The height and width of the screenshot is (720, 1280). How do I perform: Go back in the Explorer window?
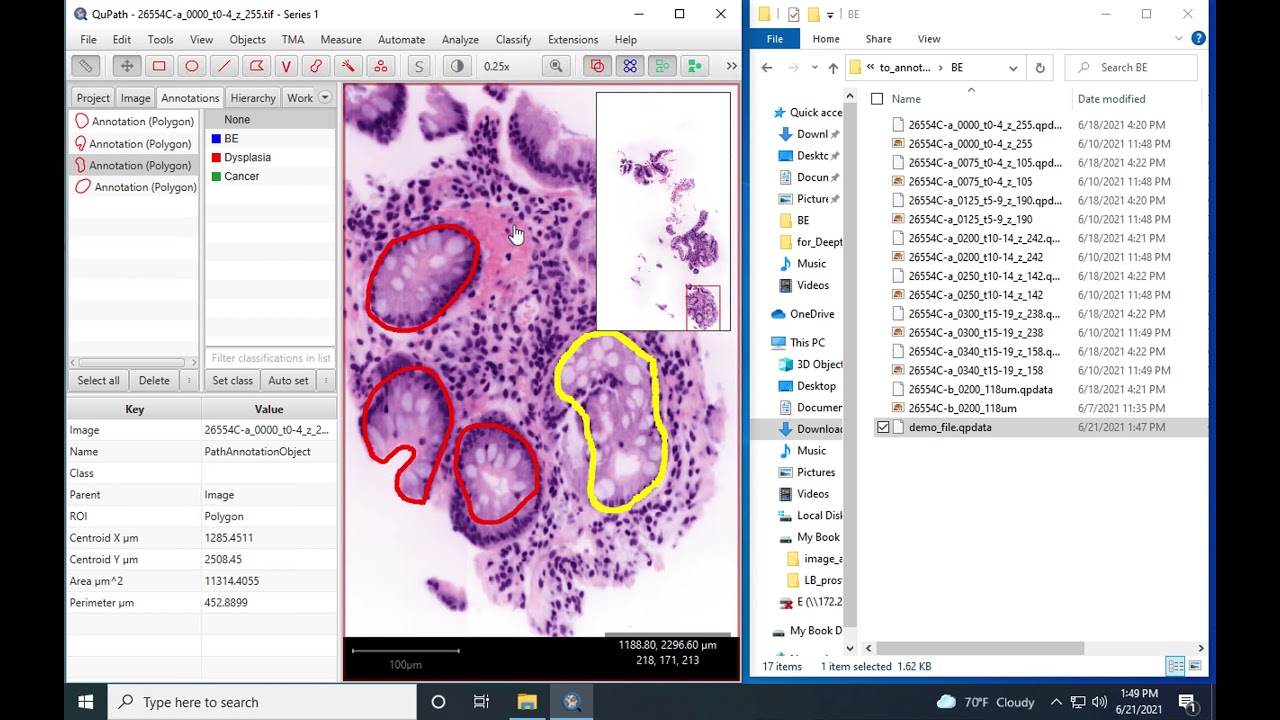[x=767, y=68]
